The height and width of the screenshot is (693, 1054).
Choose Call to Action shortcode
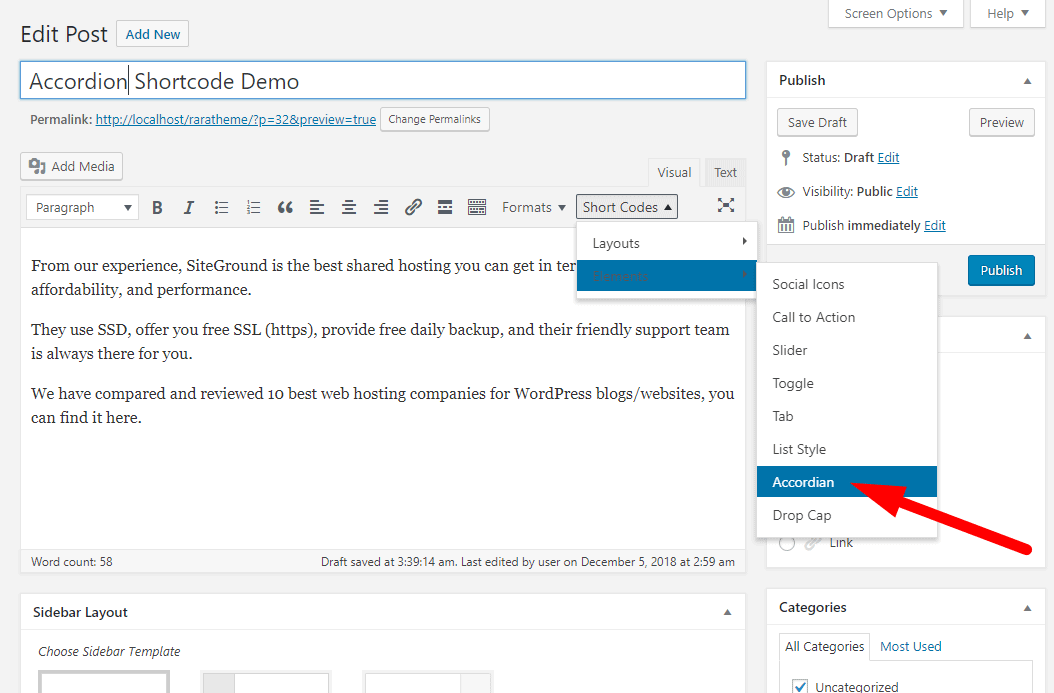(x=846, y=317)
